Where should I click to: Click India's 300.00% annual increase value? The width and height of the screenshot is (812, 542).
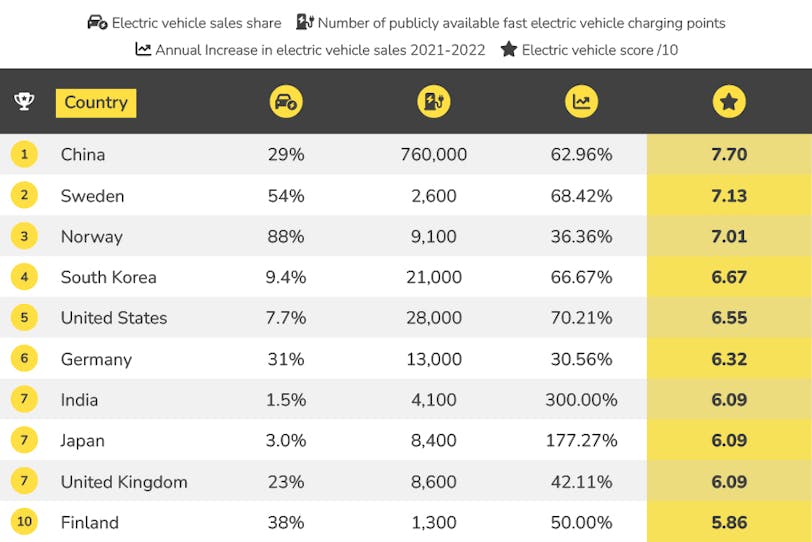(581, 400)
